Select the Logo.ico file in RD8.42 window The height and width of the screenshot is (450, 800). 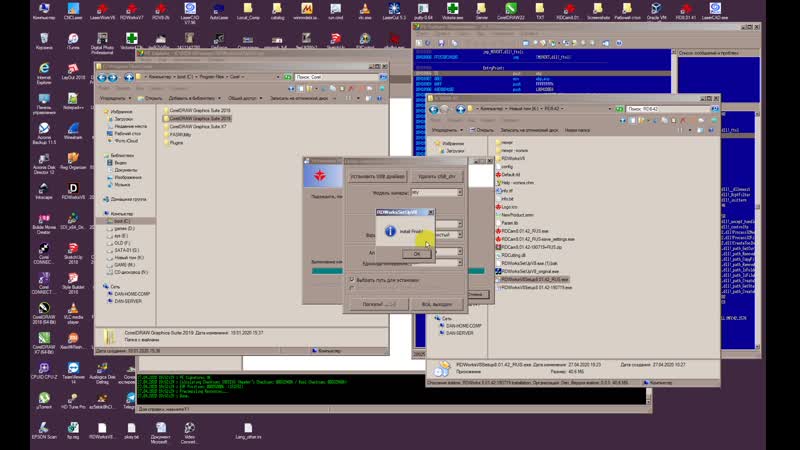(x=506, y=207)
